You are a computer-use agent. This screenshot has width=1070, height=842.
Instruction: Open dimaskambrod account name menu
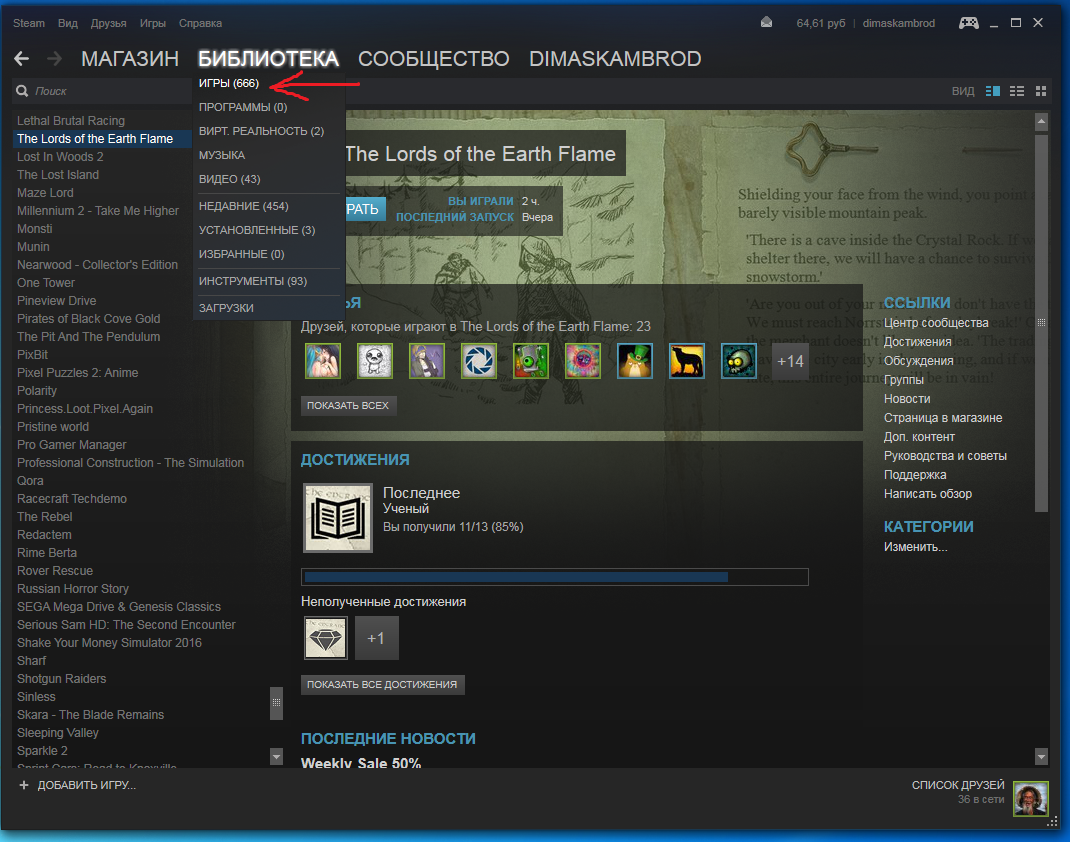pos(898,23)
